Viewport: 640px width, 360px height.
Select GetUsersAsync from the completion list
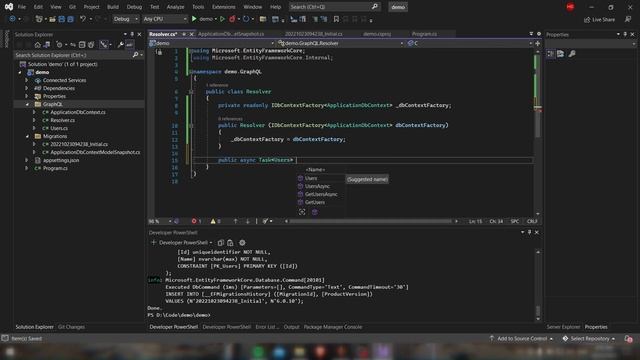point(321,194)
